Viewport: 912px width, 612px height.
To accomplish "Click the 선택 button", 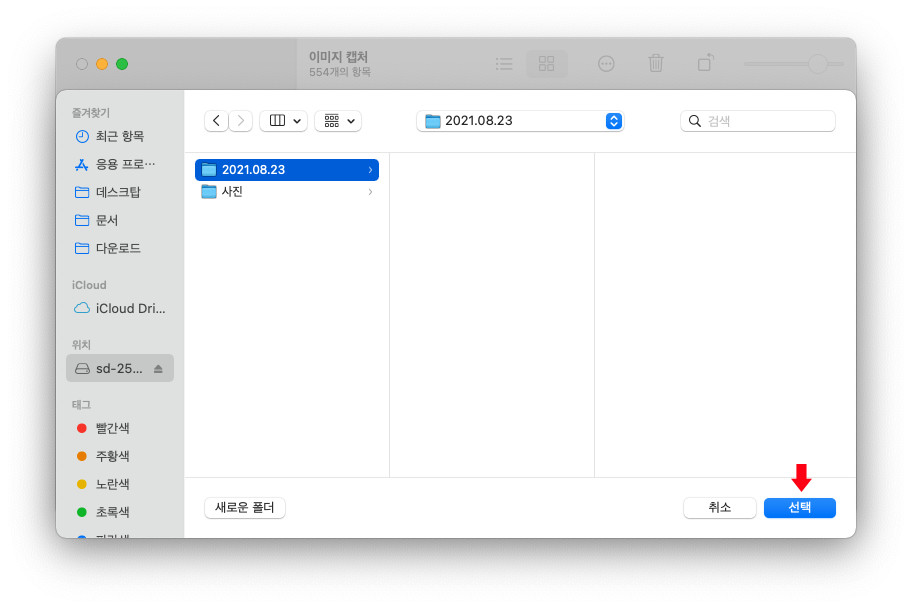I will click(x=800, y=507).
